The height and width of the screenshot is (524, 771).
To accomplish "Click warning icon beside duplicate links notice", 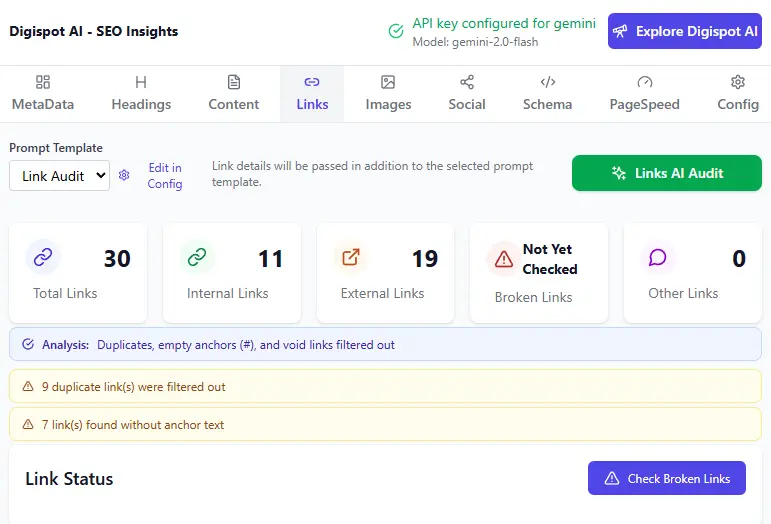I will click(28, 386).
